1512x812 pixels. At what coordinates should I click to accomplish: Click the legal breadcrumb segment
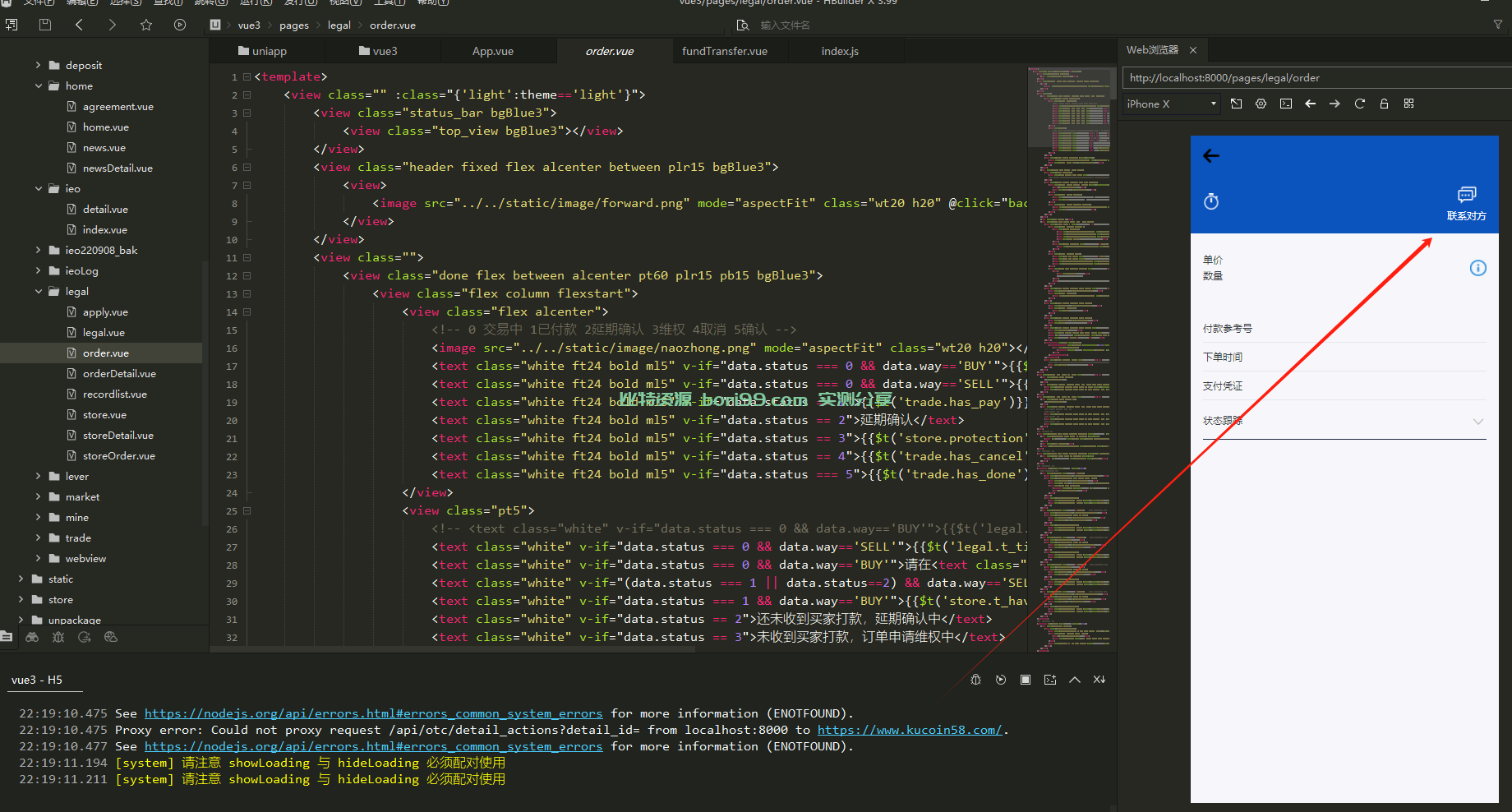[339, 25]
